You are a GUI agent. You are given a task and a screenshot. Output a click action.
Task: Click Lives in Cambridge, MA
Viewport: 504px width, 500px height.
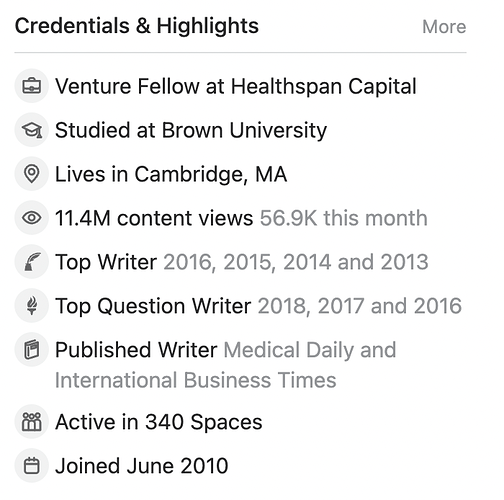[x=171, y=174]
